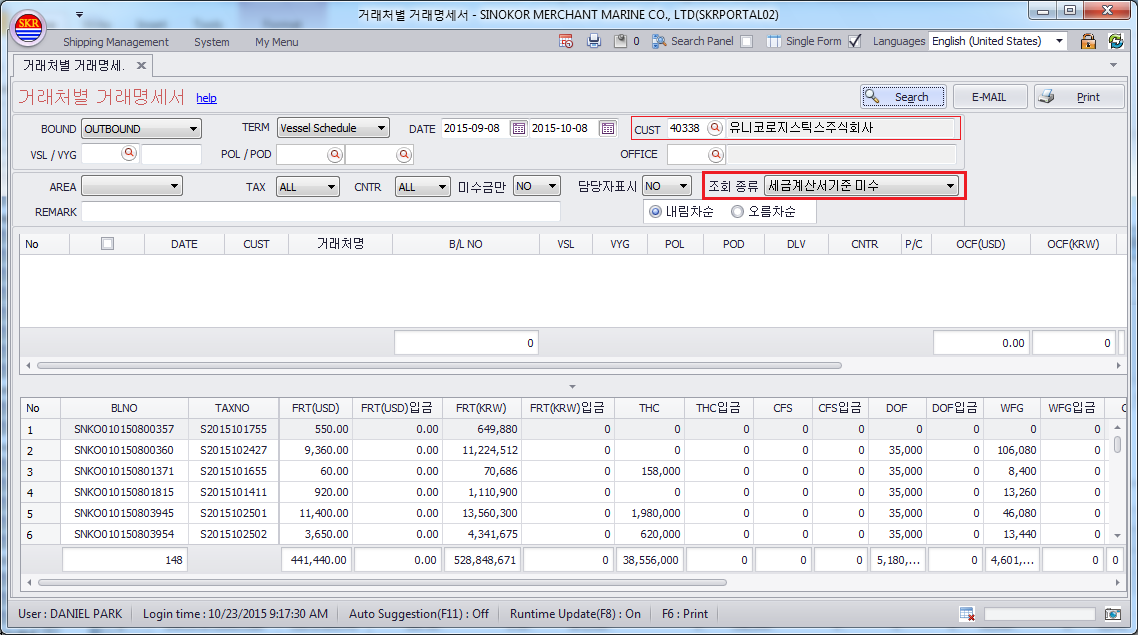1138x635 pixels.
Task: Click the Search button
Action: click(x=904, y=97)
